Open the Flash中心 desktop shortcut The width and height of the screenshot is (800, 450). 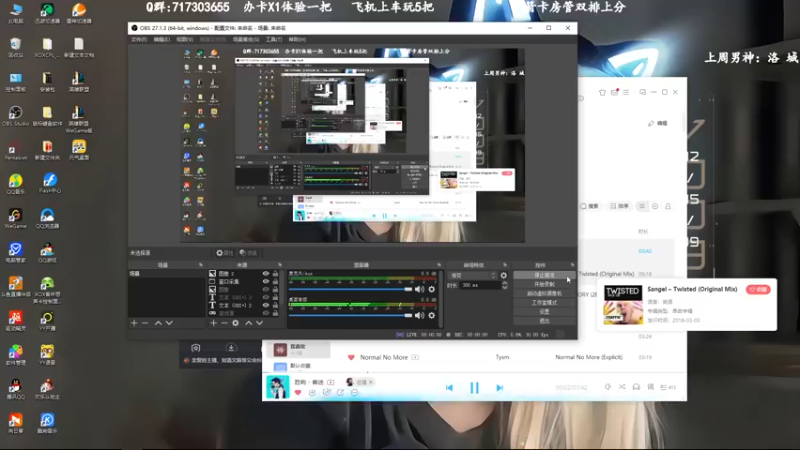49,184
